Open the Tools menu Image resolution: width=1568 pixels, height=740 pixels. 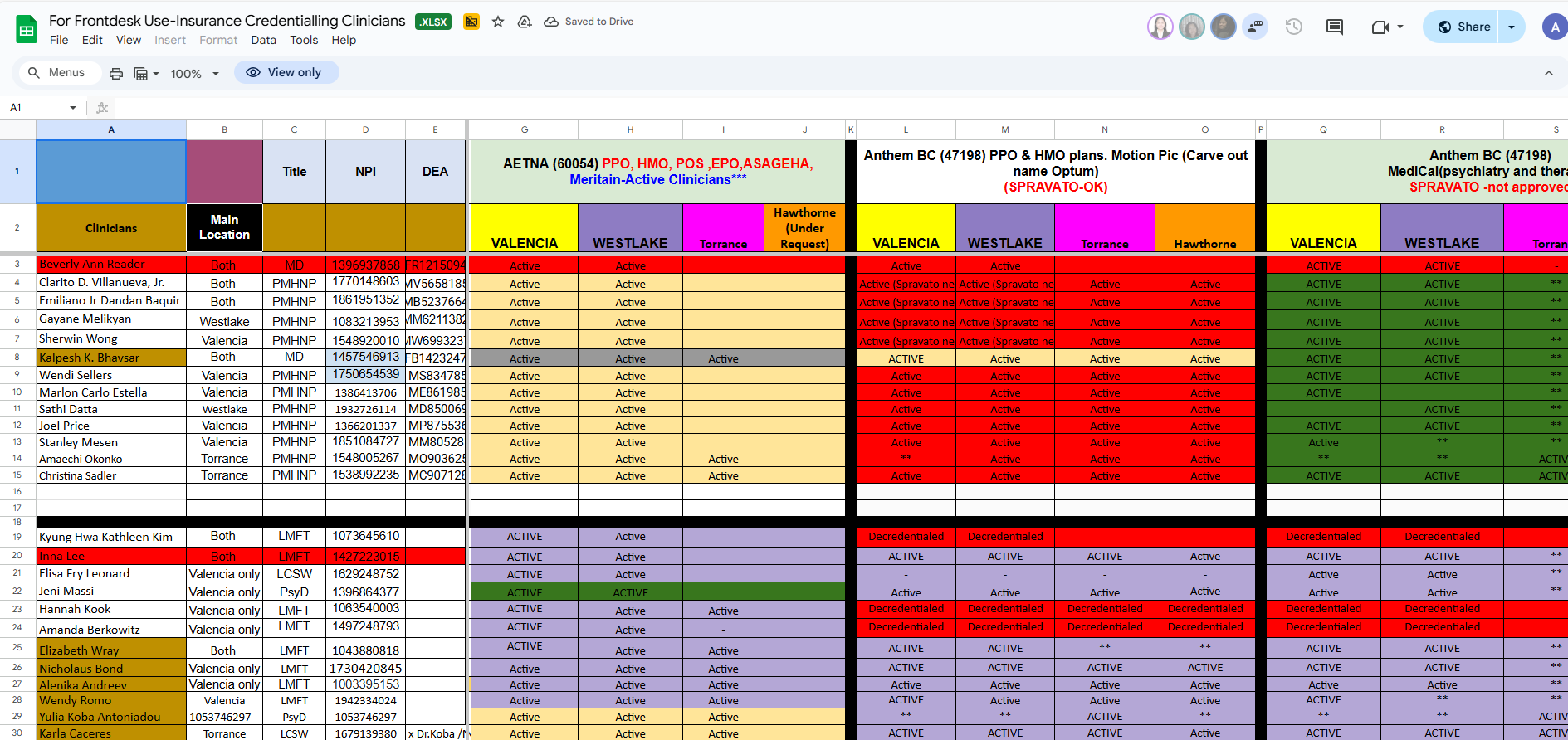tap(304, 40)
